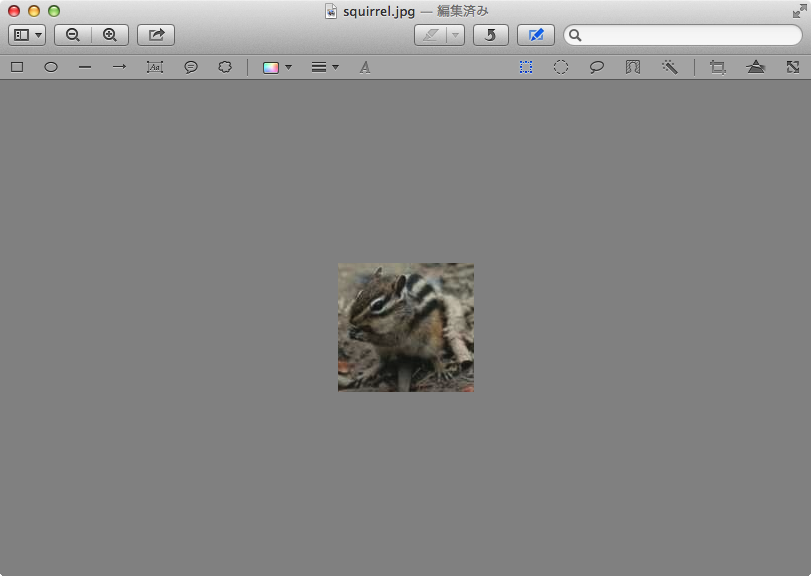Select the rectangle shape tool
Image resolution: width=811 pixels, height=576 pixels.
(x=17, y=67)
